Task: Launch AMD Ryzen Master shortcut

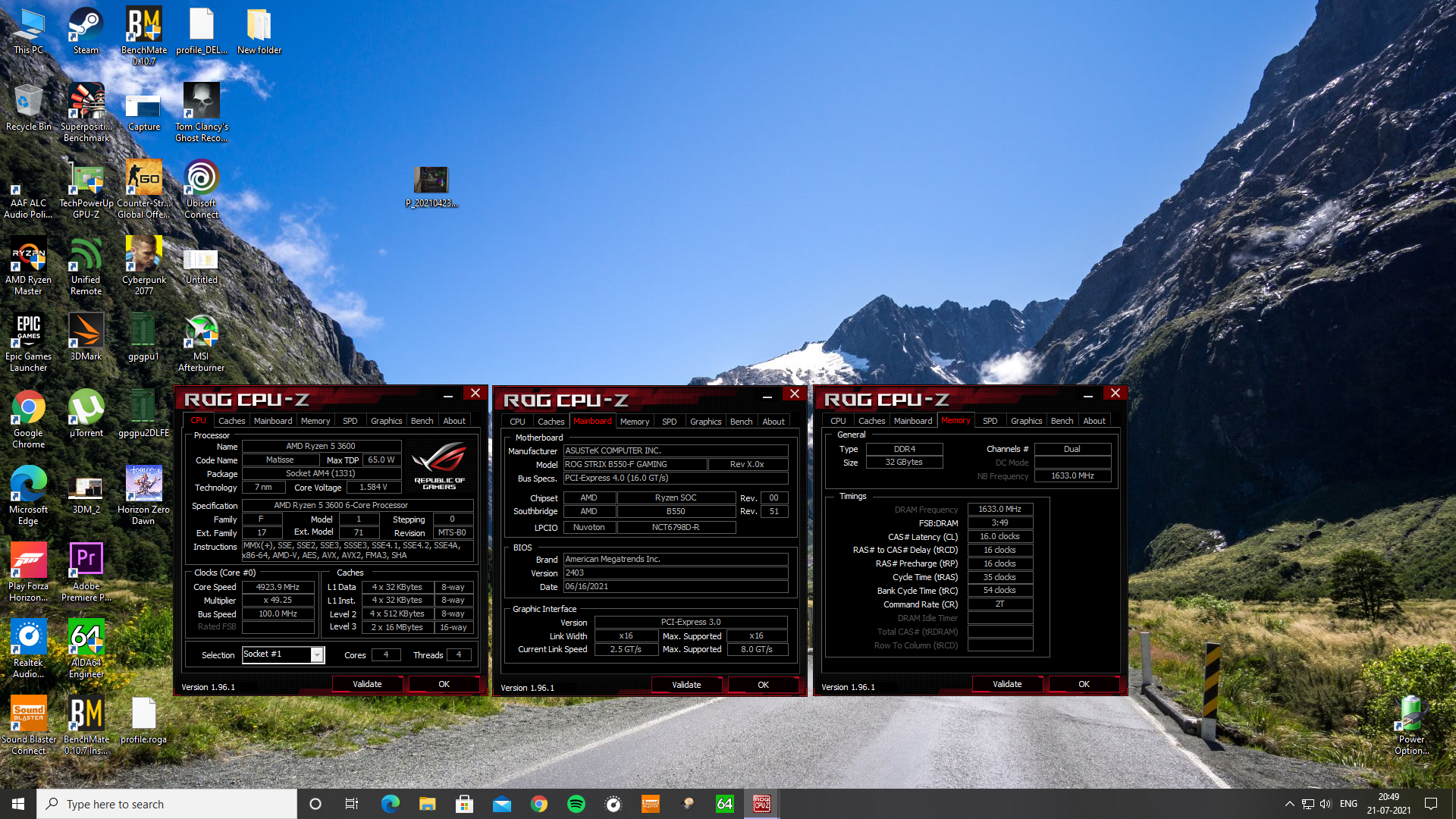Action: pyautogui.click(x=28, y=266)
